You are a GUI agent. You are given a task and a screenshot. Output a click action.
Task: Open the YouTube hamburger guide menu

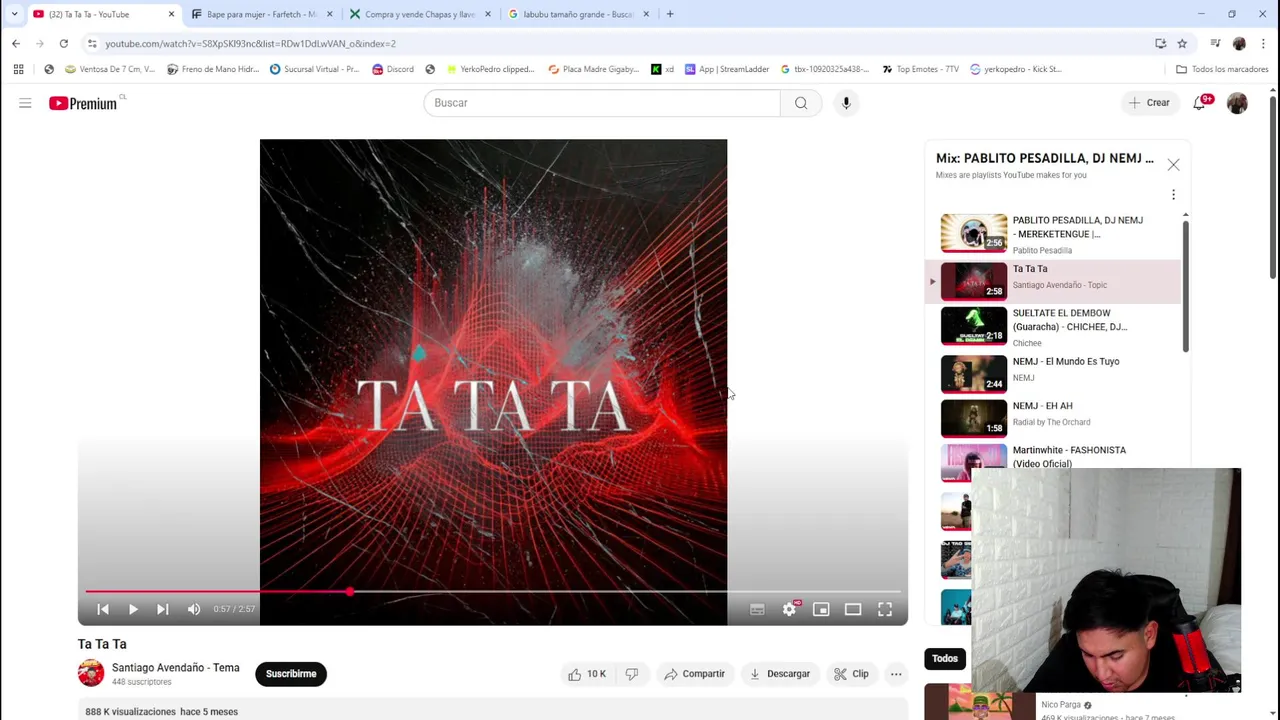pyautogui.click(x=25, y=103)
